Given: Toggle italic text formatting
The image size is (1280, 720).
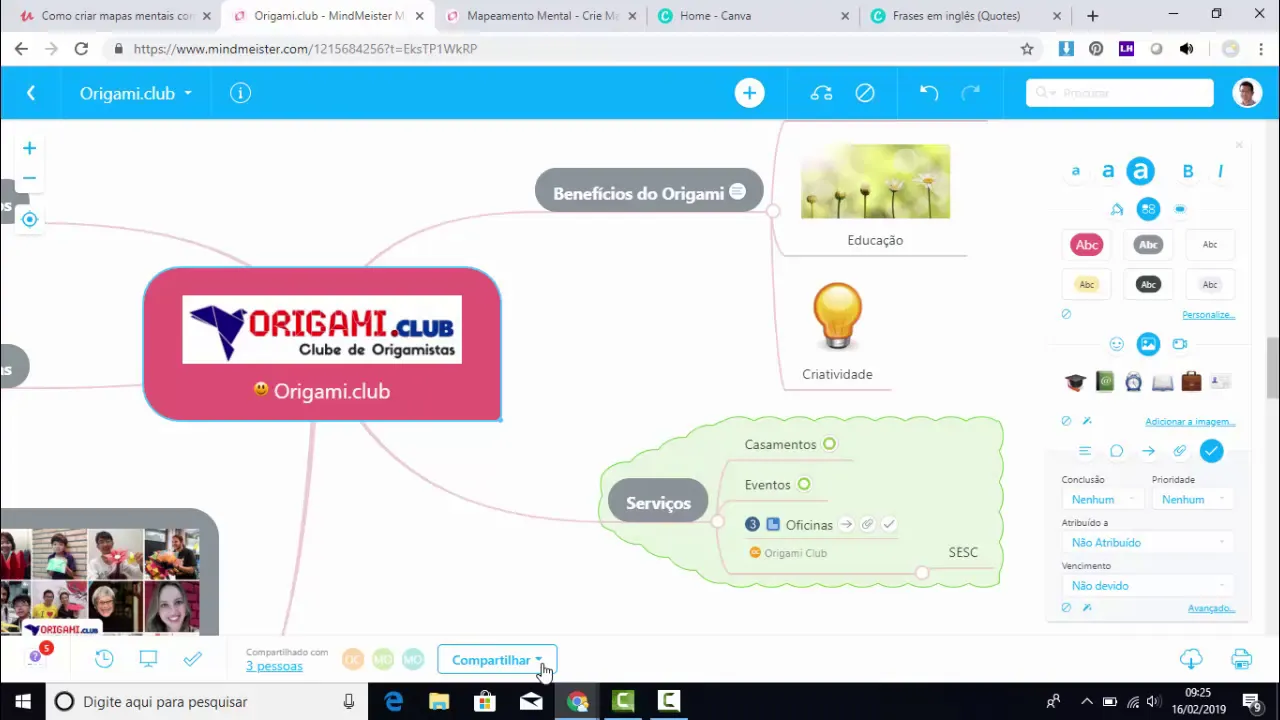Looking at the screenshot, I should click(x=1220, y=172).
